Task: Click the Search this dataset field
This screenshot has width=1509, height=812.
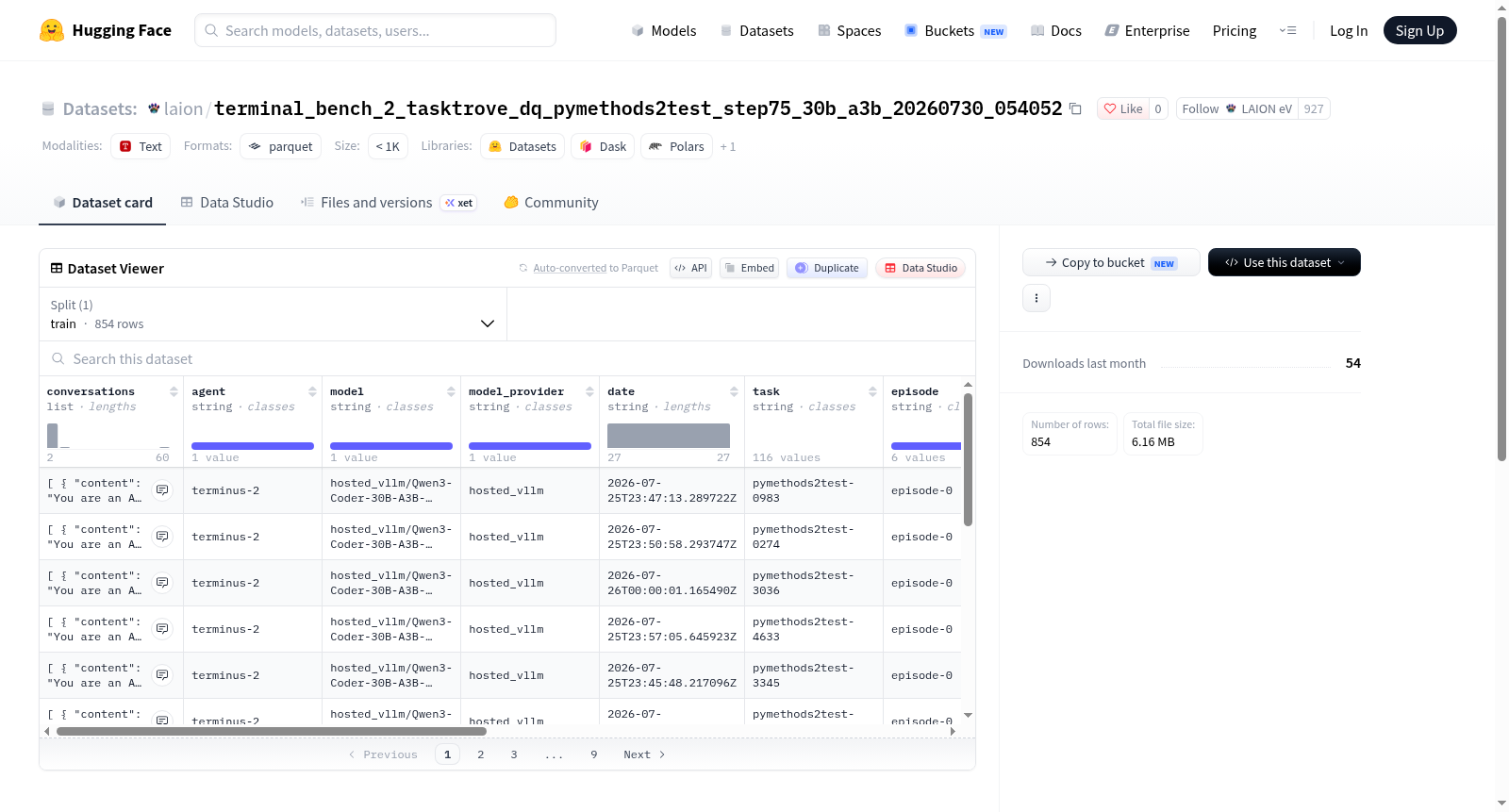Action: pyautogui.click(x=507, y=358)
